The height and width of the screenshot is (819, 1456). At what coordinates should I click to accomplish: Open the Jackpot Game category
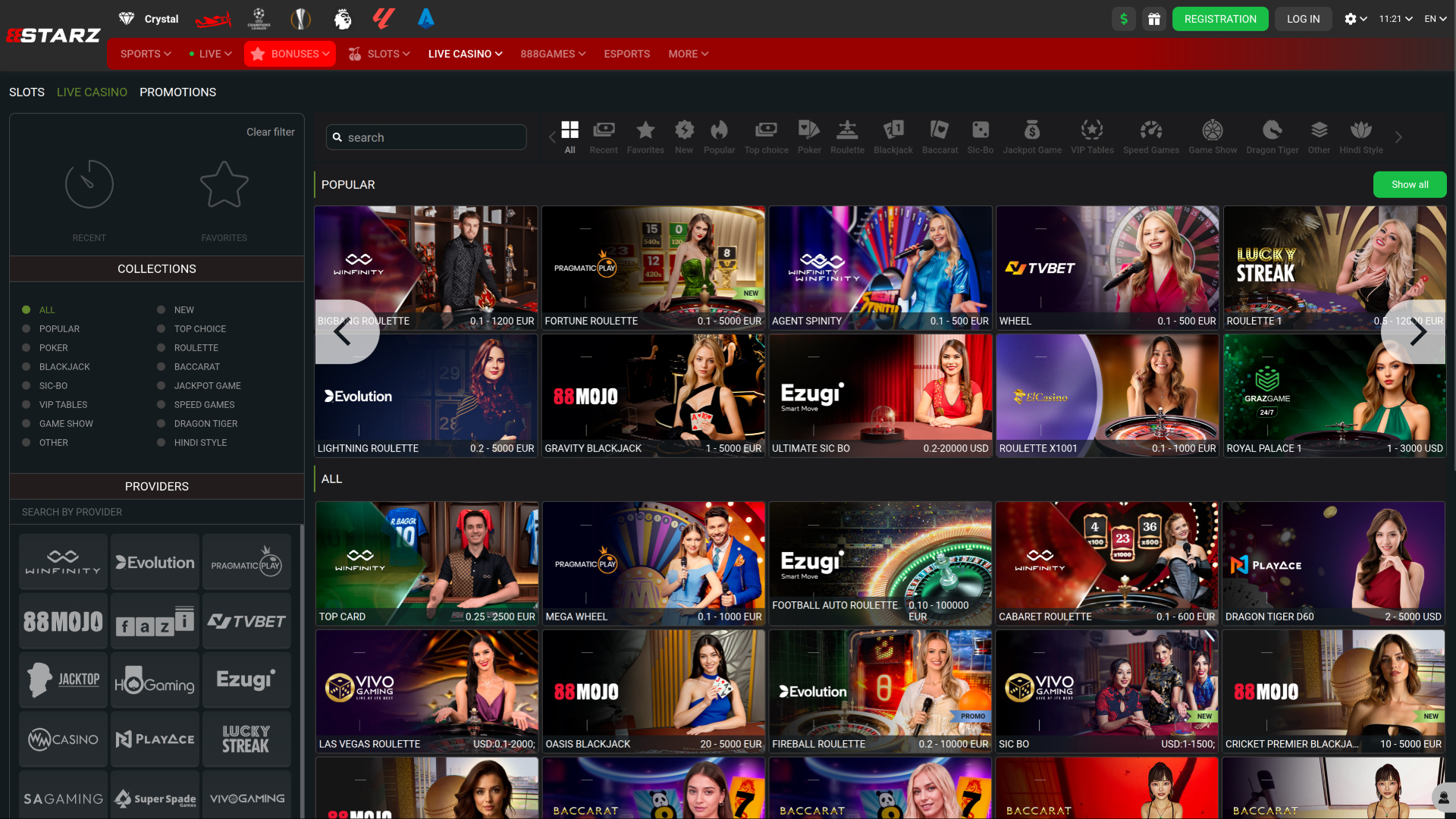1031,135
